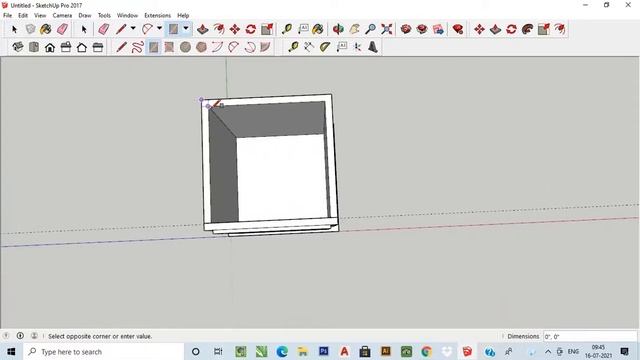The image size is (640, 360).
Task: Open the Edit menu
Action: click(x=23, y=15)
